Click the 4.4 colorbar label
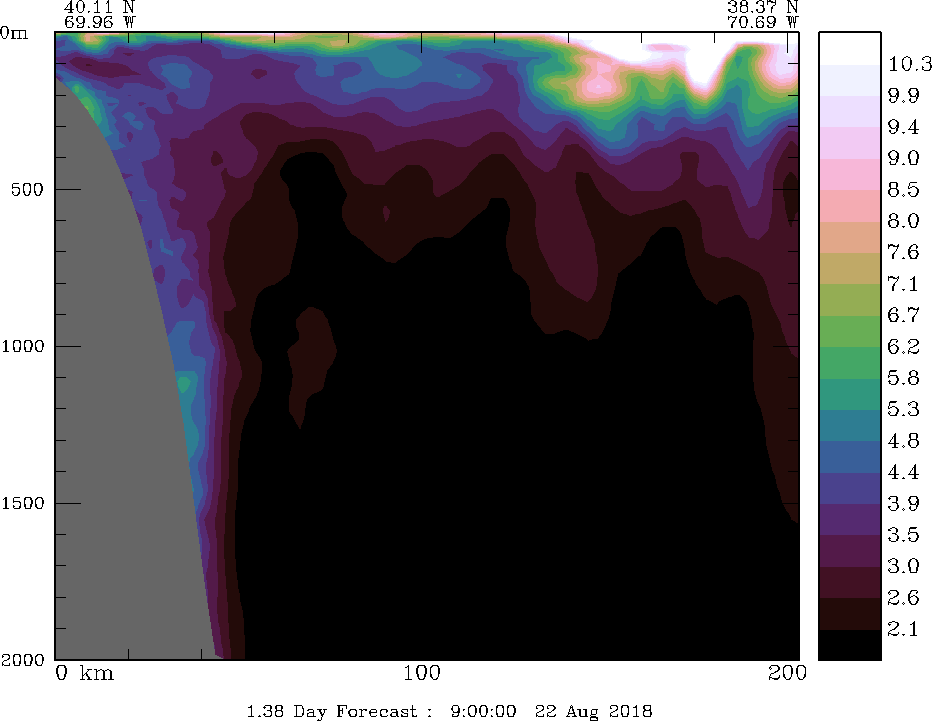The width and height of the screenshot is (932, 721). 903,472
